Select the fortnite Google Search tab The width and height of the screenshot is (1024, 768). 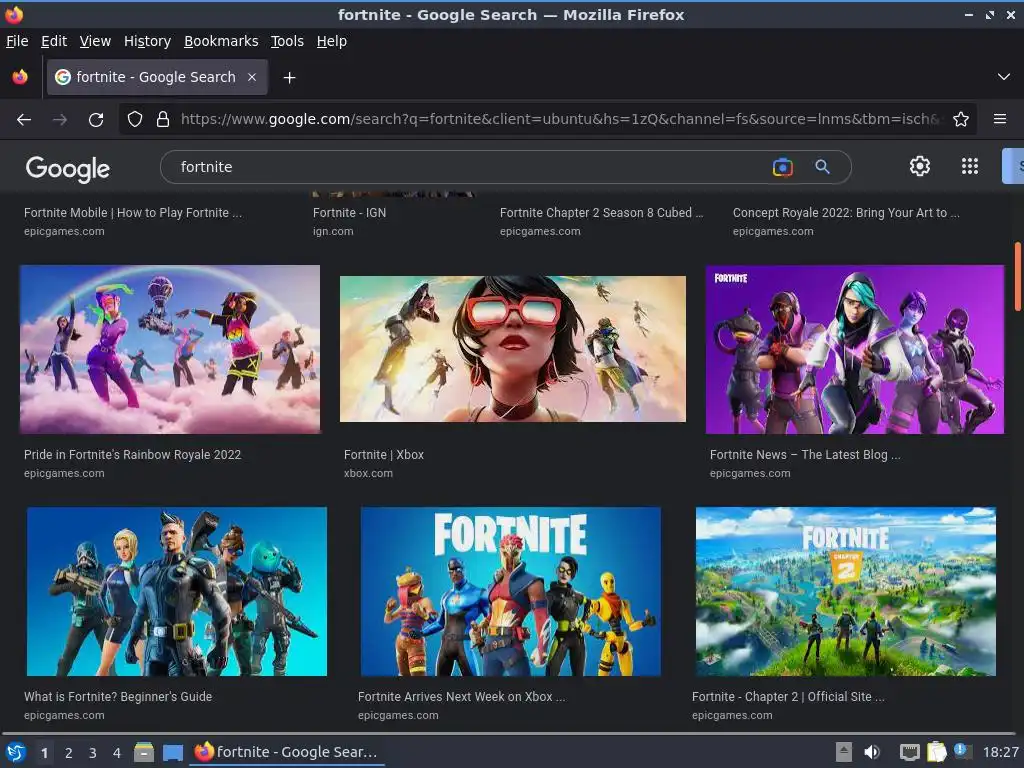(x=157, y=77)
